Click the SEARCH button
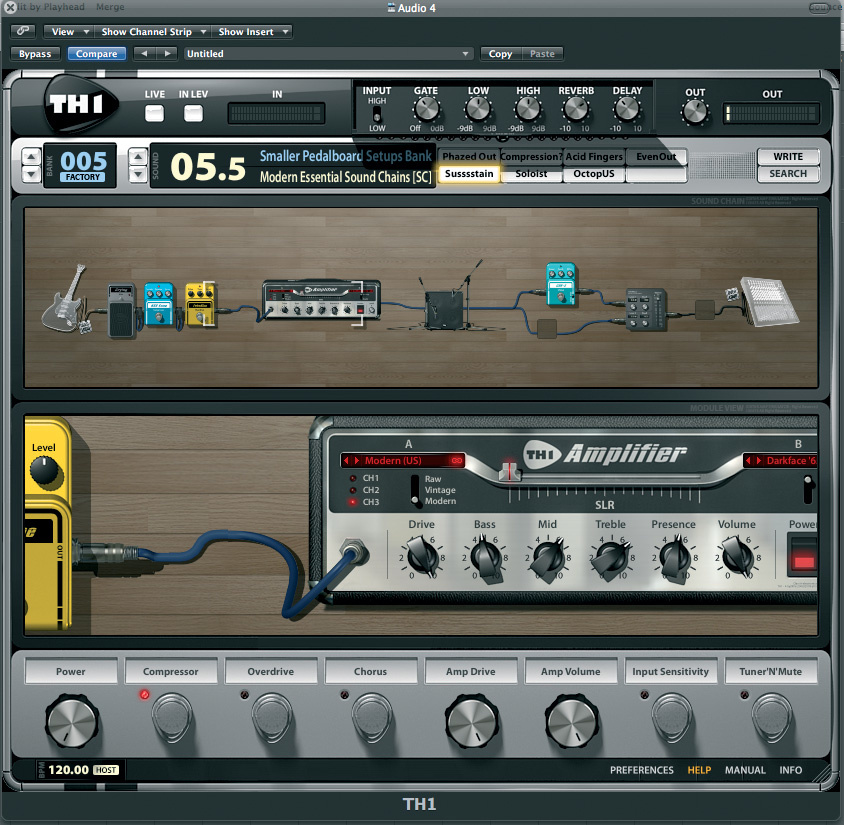844x825 pixels. (788, 174)
